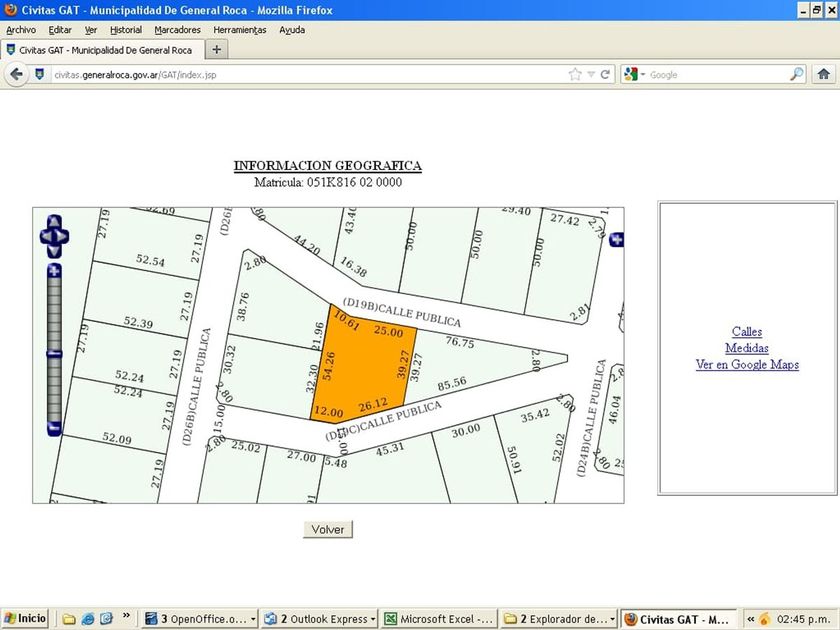Pan the map right with arrow control
The height and width of the screenshot is (630, 840).
63,236
